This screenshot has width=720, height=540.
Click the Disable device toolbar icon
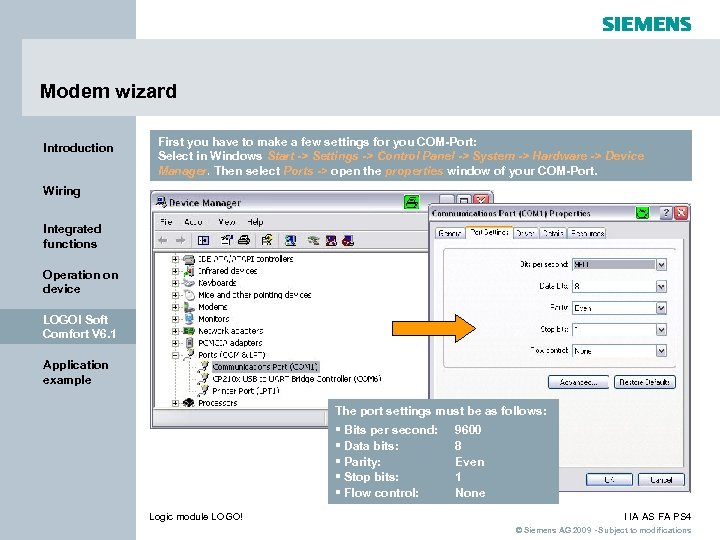coord(331,240)
